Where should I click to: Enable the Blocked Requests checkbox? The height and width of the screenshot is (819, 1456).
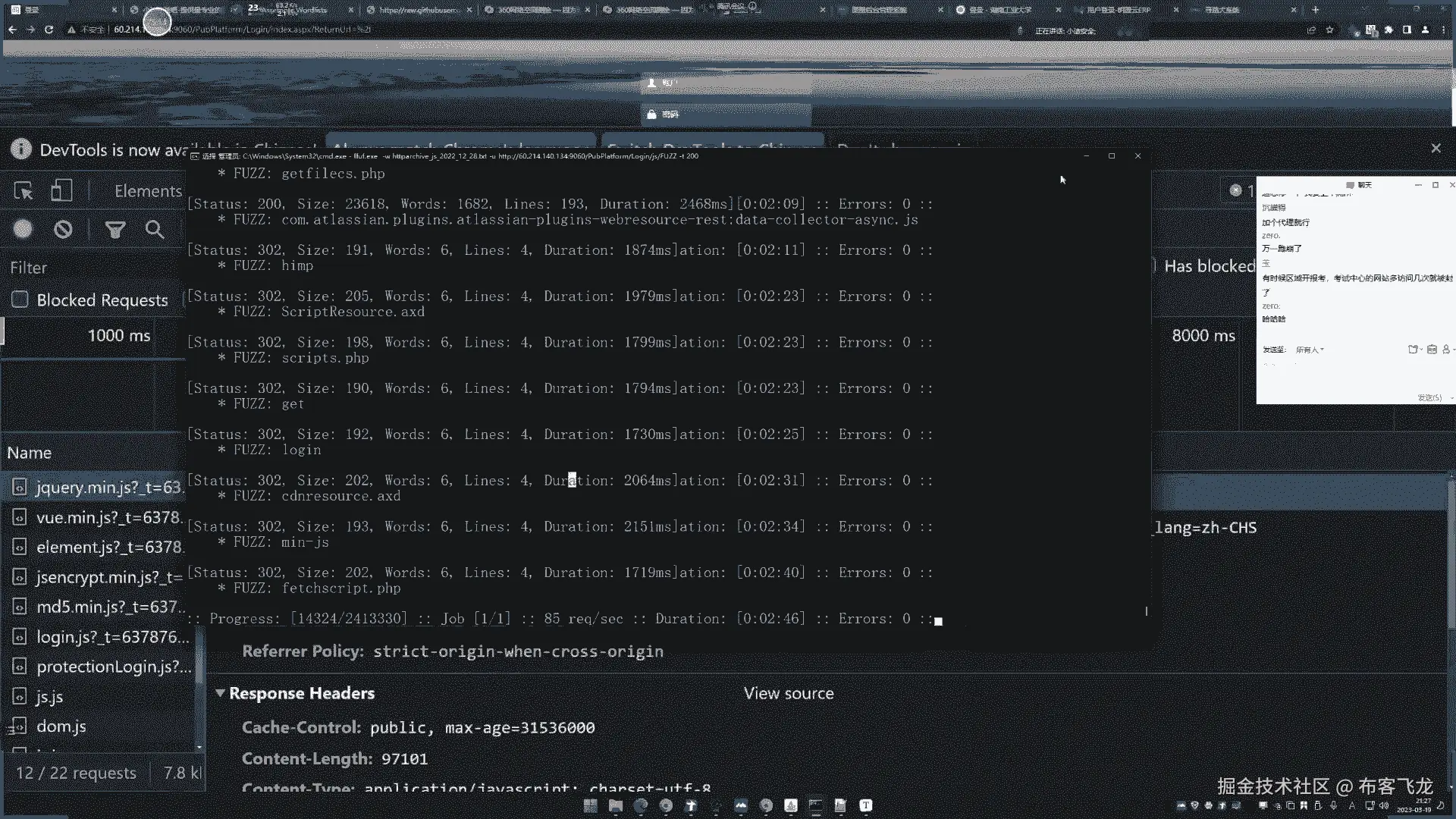[20, 300]
